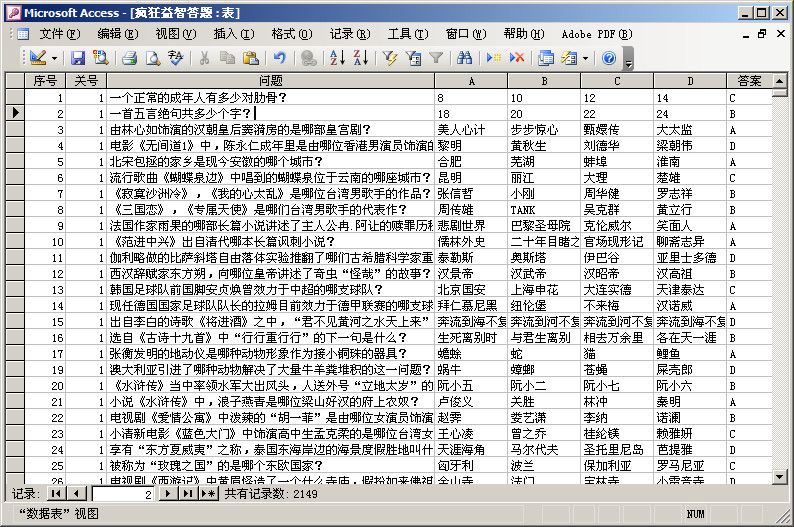Select the 问题 column header
This screenshot has height=527, width=794.
coord(270,80)
